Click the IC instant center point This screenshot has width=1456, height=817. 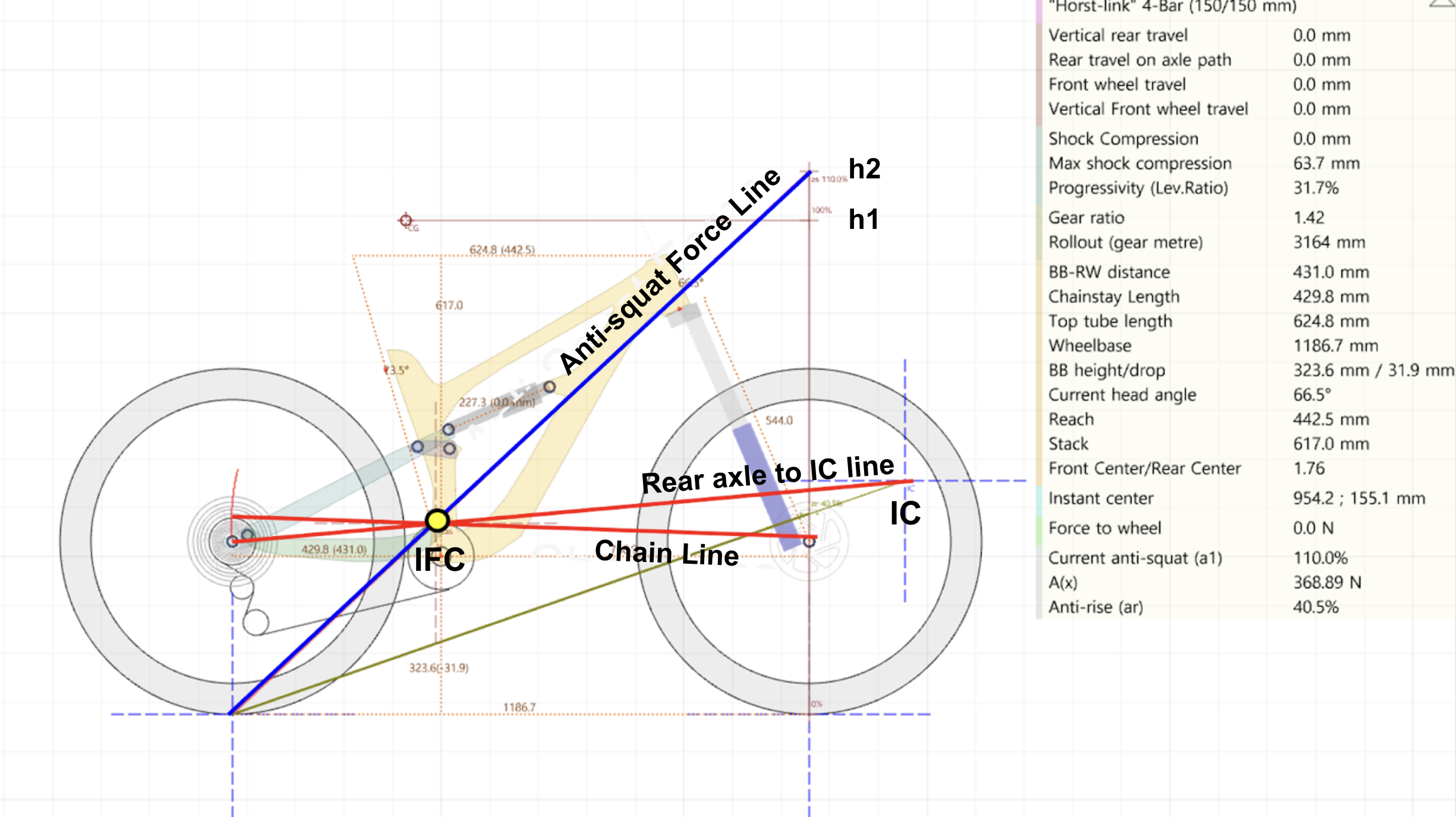tap(906, 481)
